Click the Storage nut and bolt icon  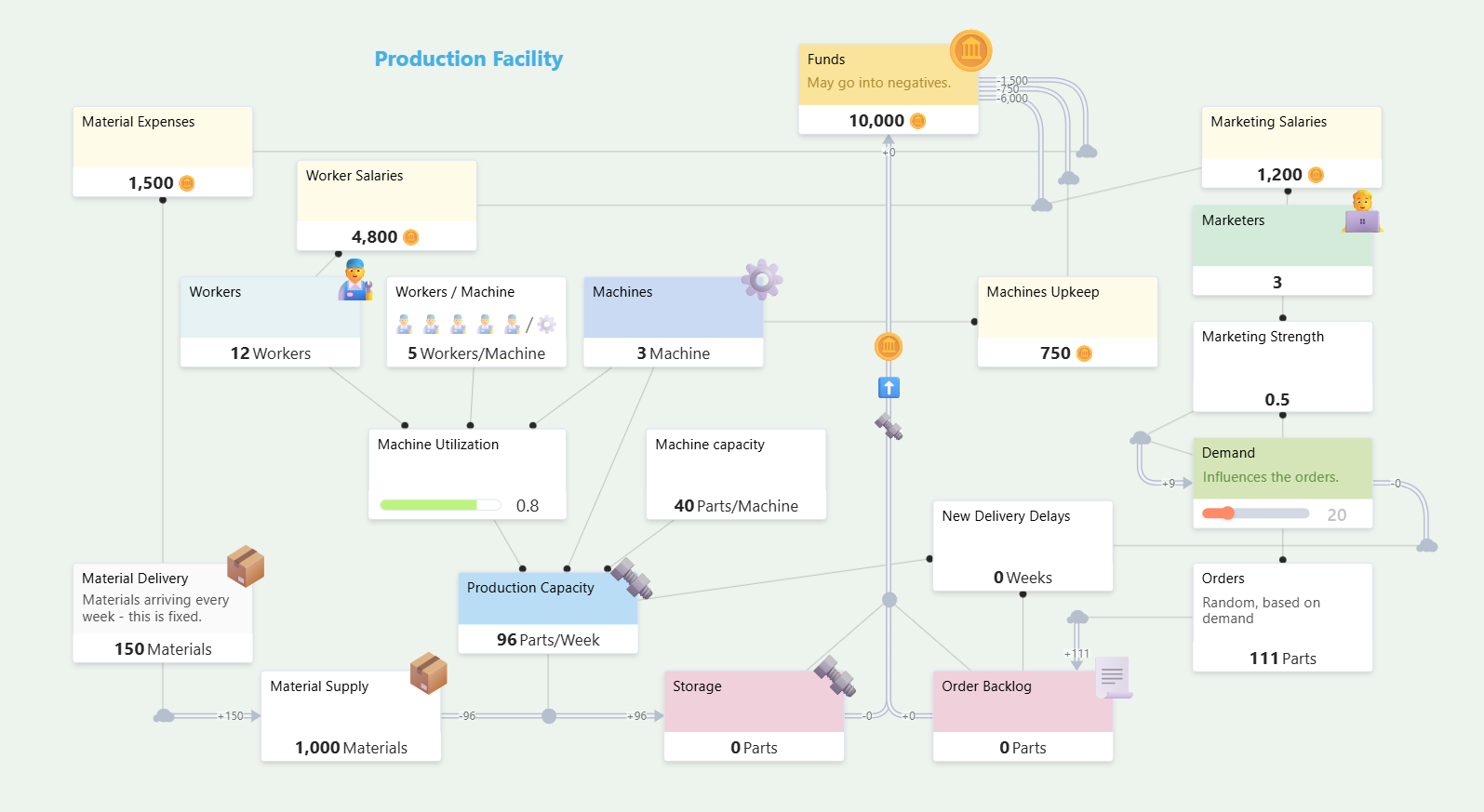(x=835, y=676)
